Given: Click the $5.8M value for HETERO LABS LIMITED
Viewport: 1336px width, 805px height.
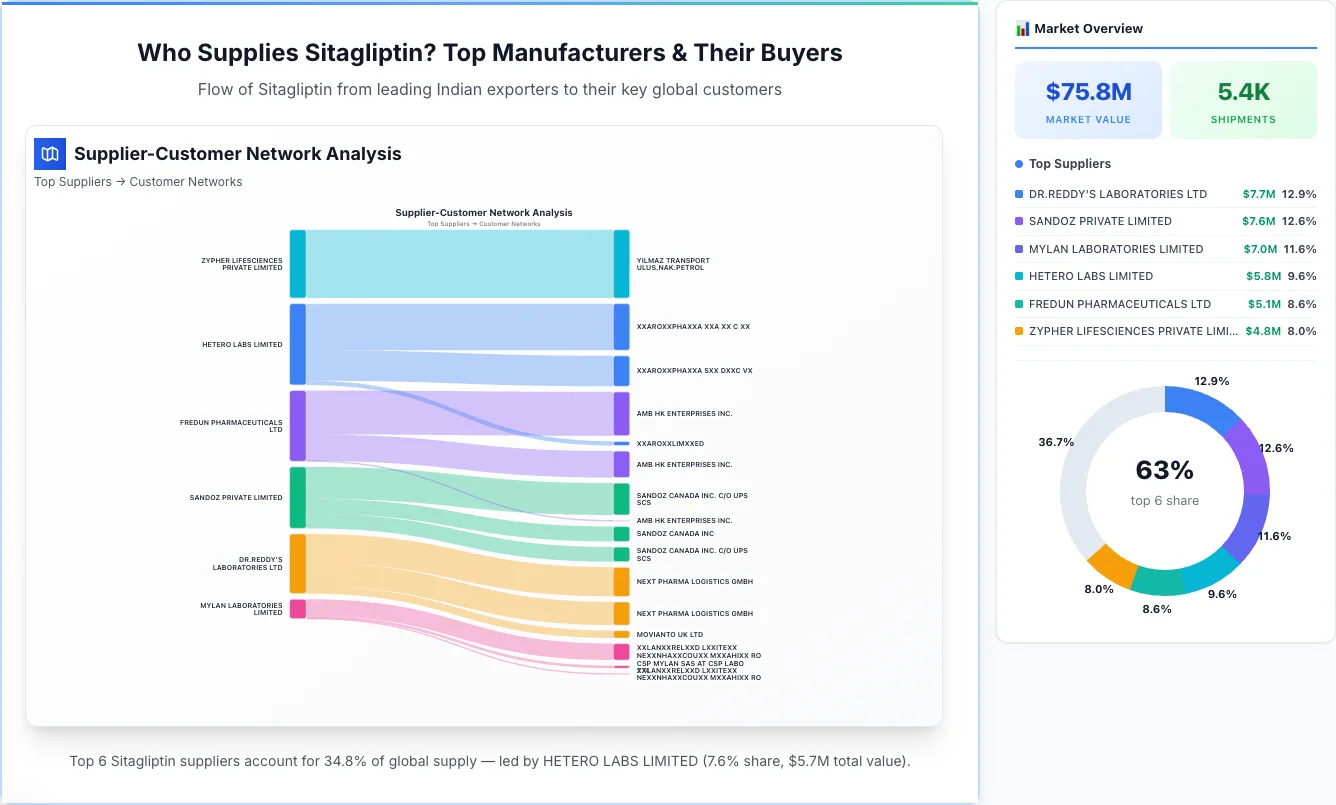Looking at the screenshot, I should coord(1263,276).
